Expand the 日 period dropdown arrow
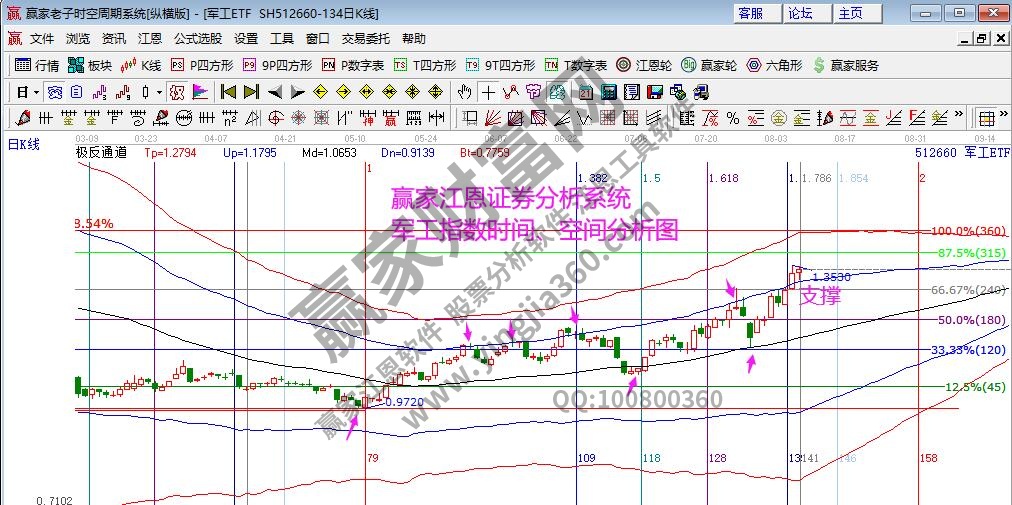 click(x=36, y=92)
